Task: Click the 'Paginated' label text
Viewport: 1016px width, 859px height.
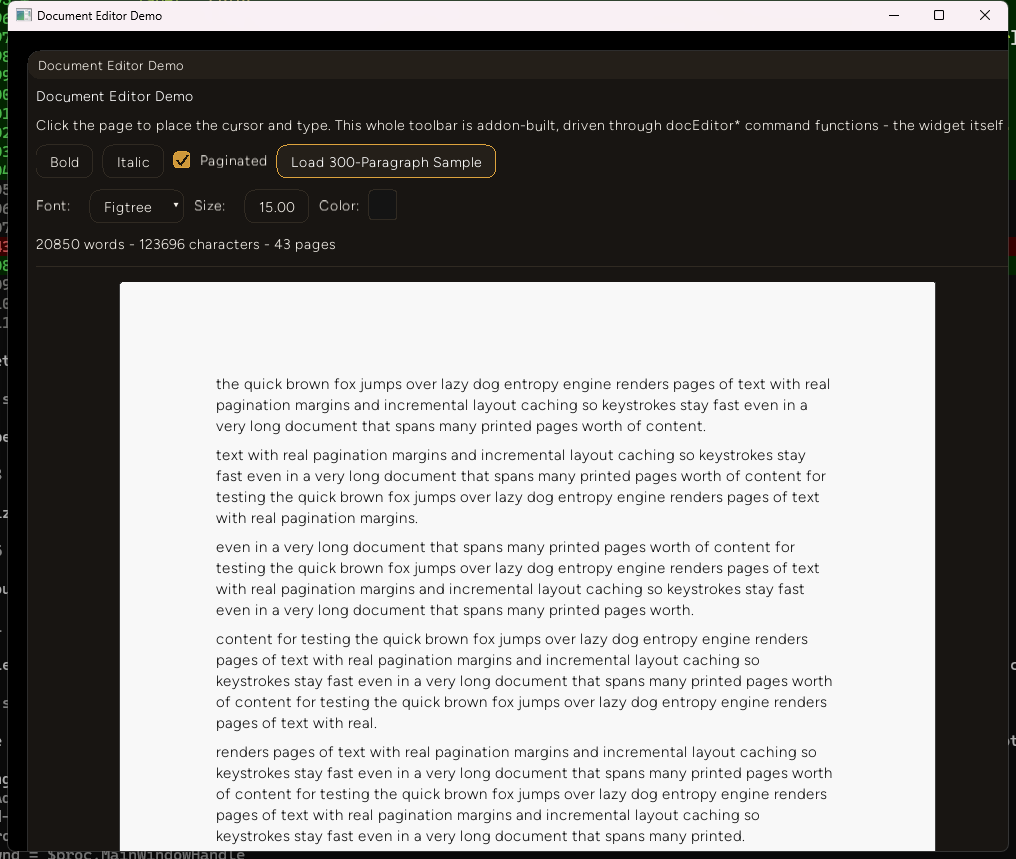Action: pyautogui.click(x=233, y=161)
